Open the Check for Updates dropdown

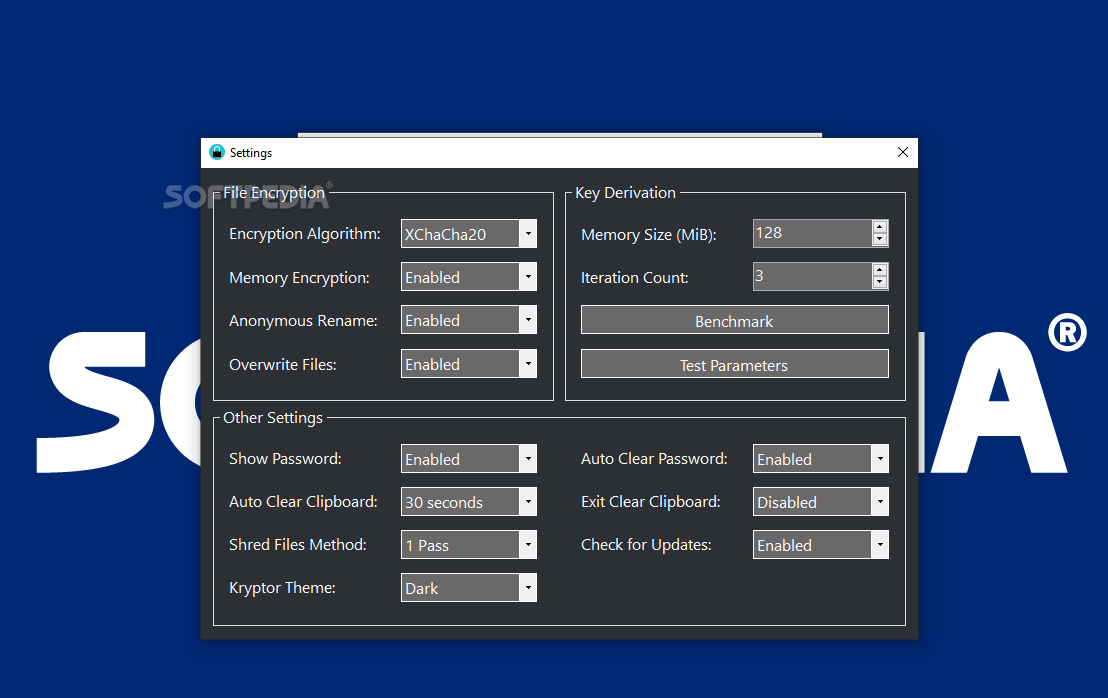pyautogui.click(x=880, y=544)
